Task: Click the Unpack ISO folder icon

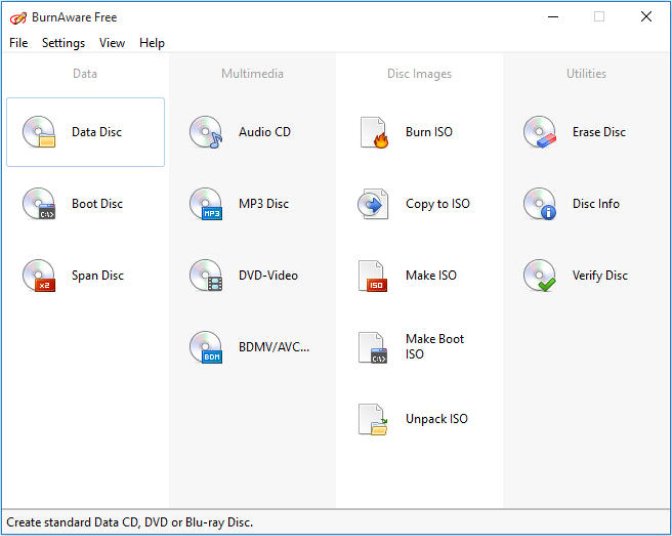Action: click(373, 419)
